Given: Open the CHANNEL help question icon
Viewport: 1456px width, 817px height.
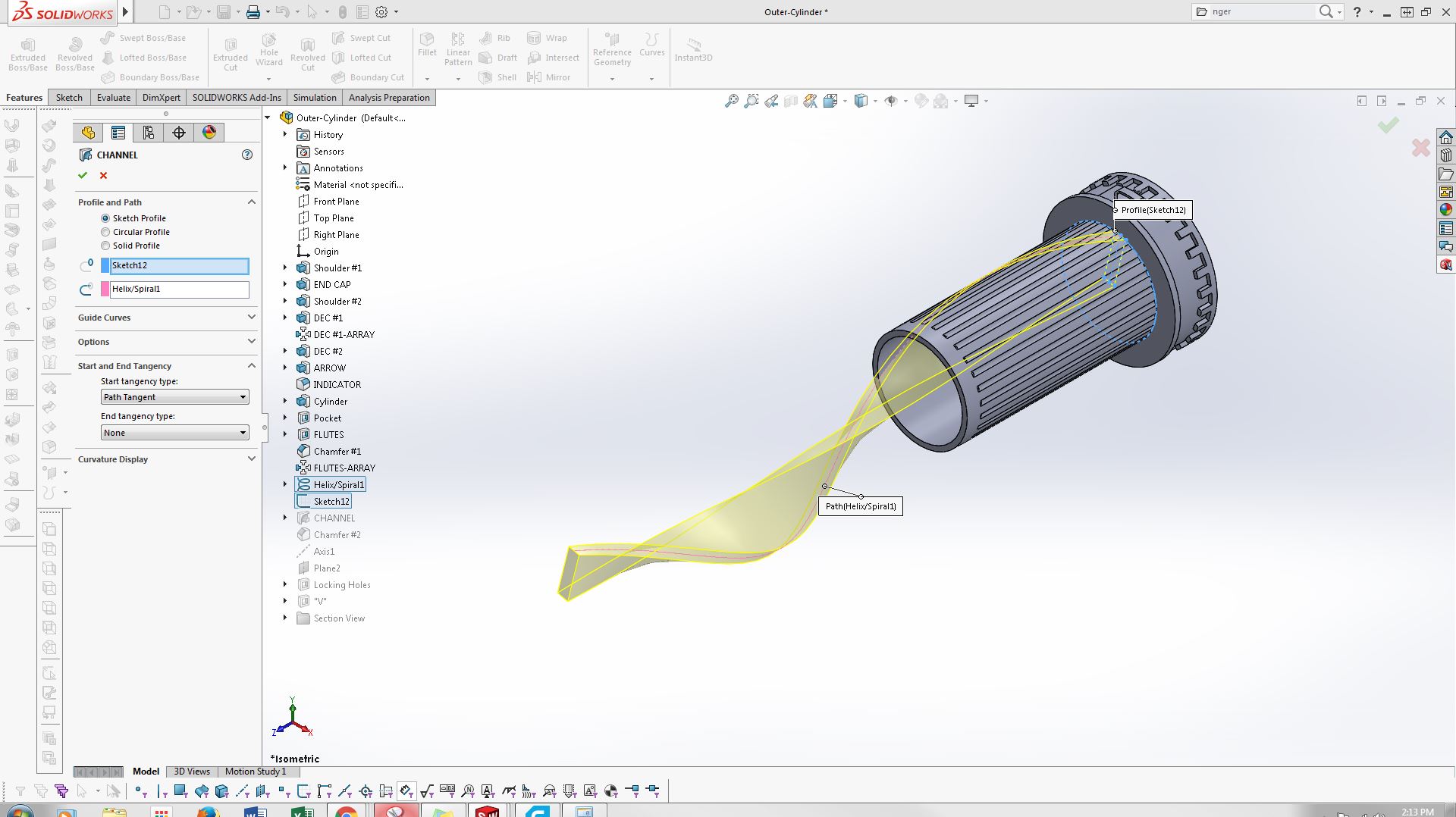Looking at the screenshot, I should pos(247,155).
